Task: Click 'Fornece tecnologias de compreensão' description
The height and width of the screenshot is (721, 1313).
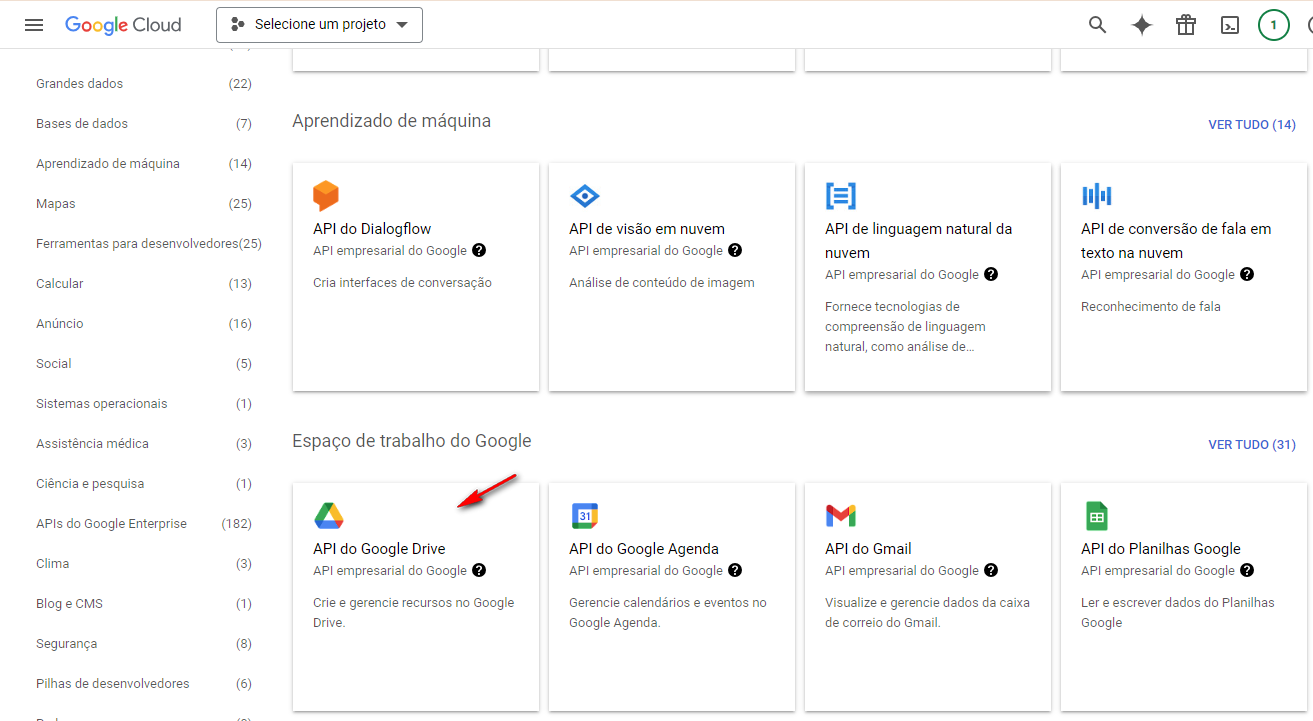Action: (x=905, y=327)
